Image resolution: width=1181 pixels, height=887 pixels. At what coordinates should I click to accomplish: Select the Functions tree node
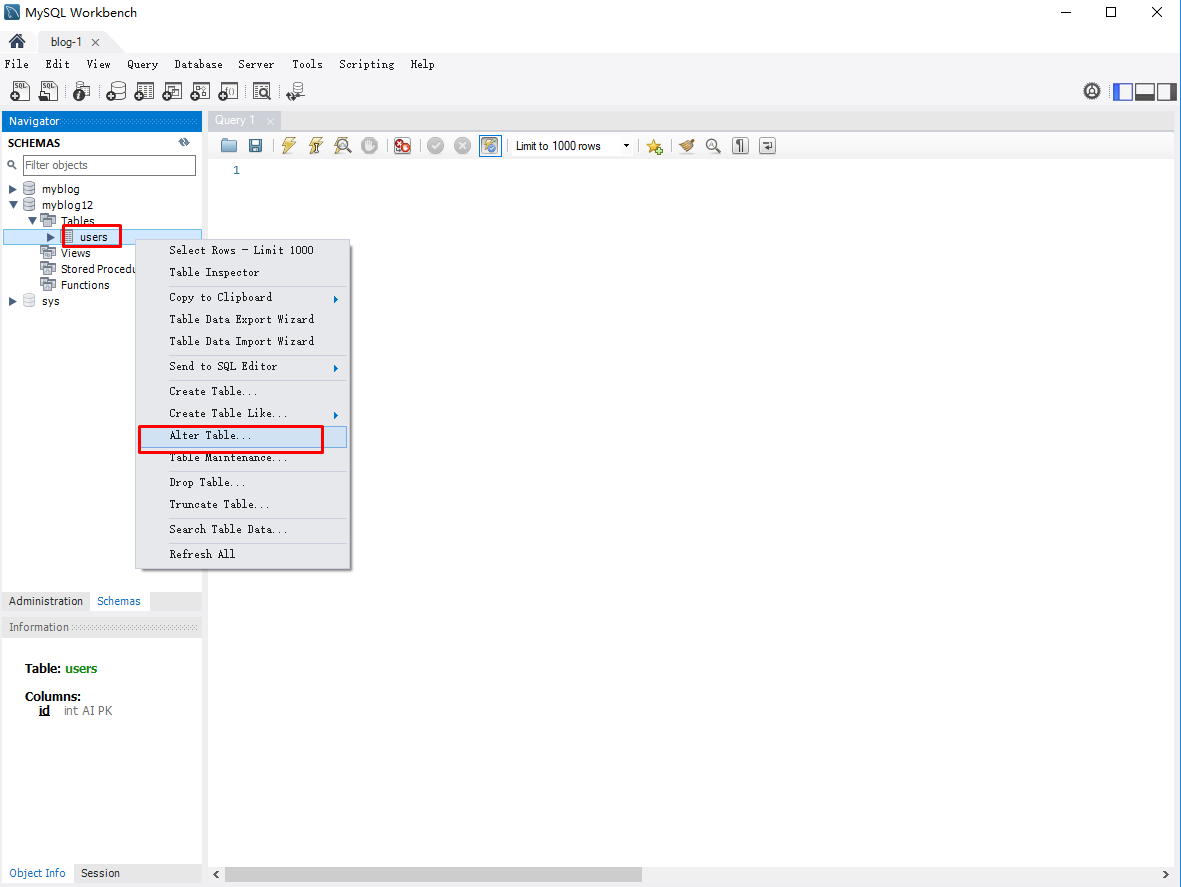[x=85, y=285]
